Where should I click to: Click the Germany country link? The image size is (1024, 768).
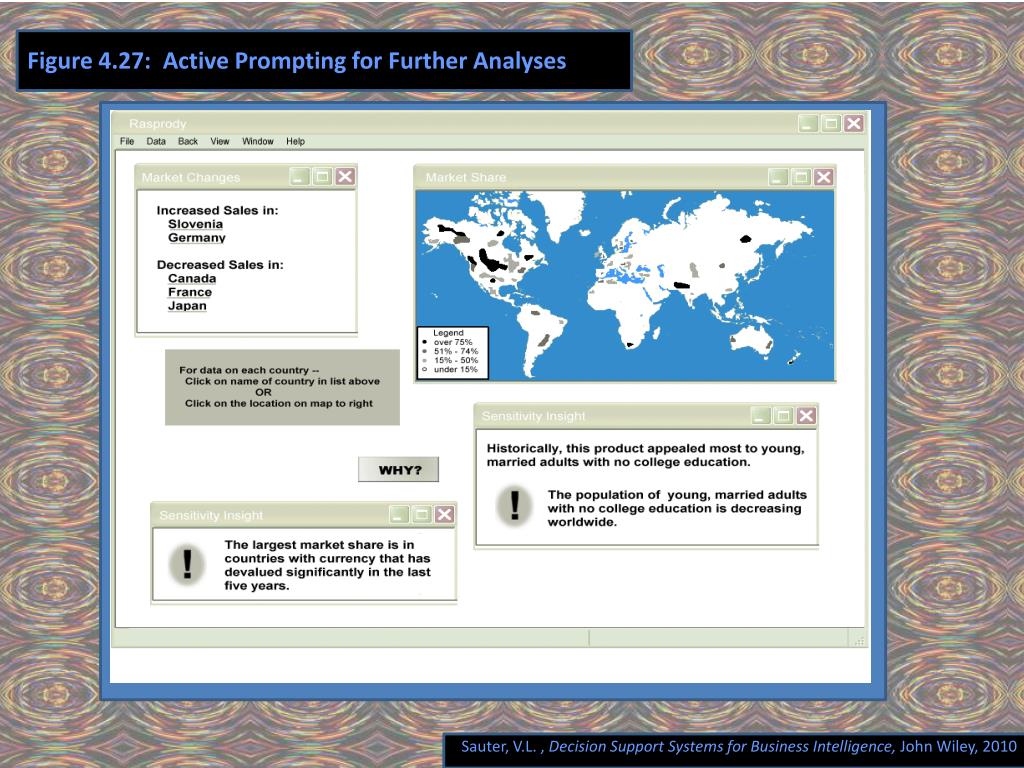[x=197, y=238]
